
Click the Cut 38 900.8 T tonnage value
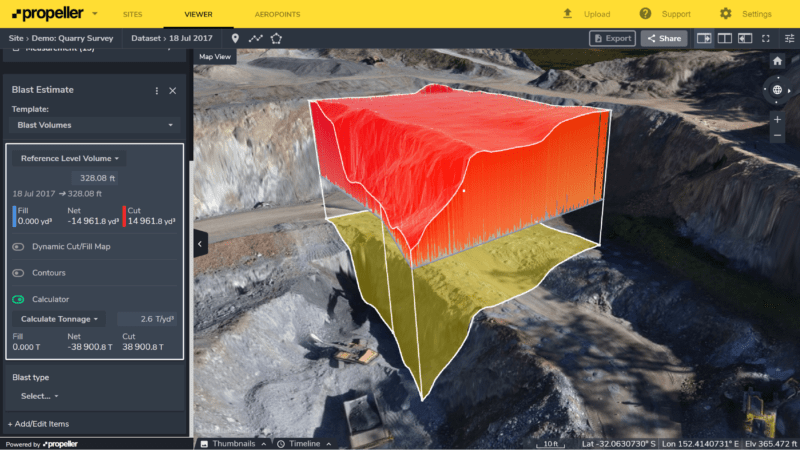143,347
